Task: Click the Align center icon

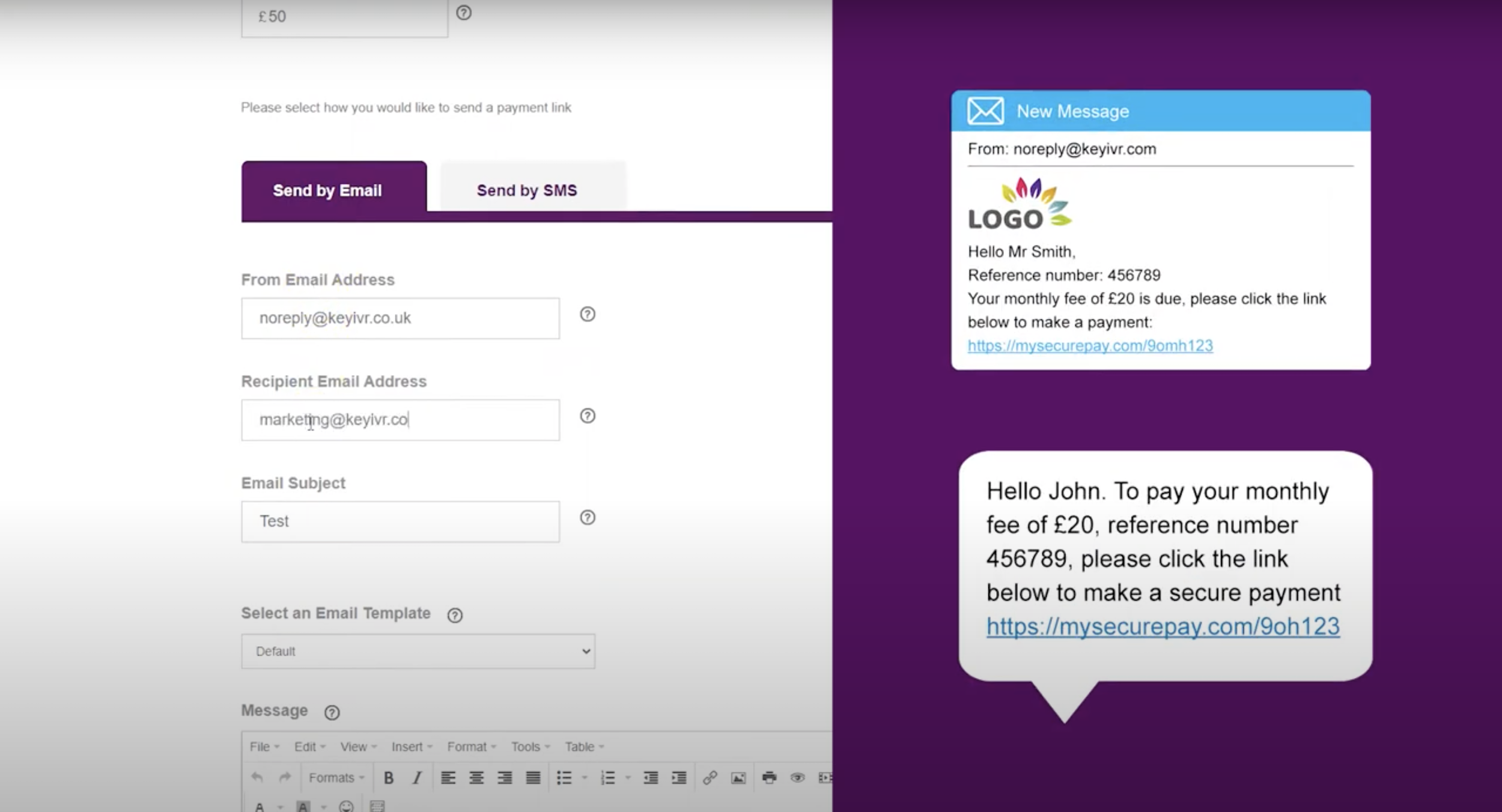Action: pyautogui.click(x=477, y=778)
